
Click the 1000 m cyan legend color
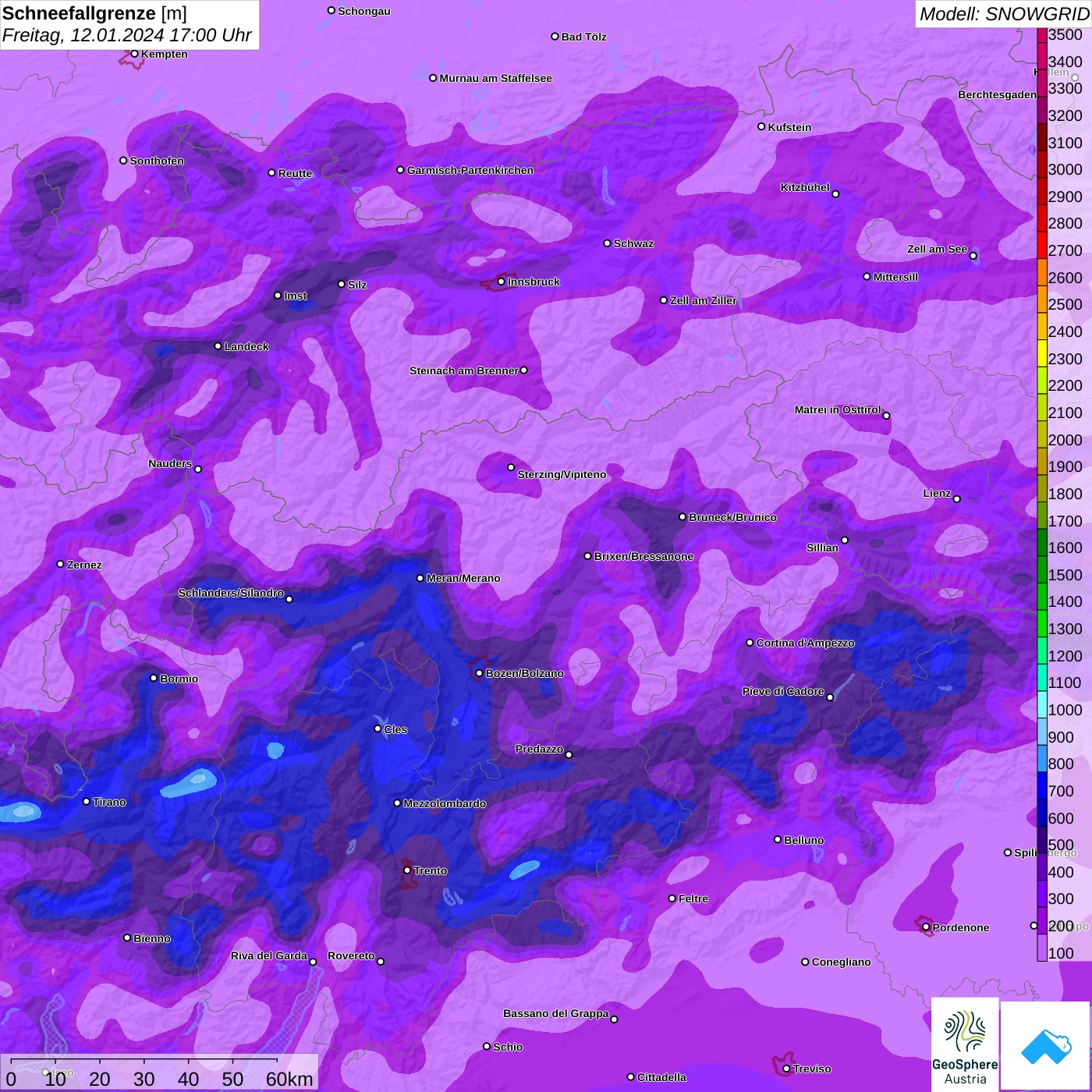[x=1042, y=704]
